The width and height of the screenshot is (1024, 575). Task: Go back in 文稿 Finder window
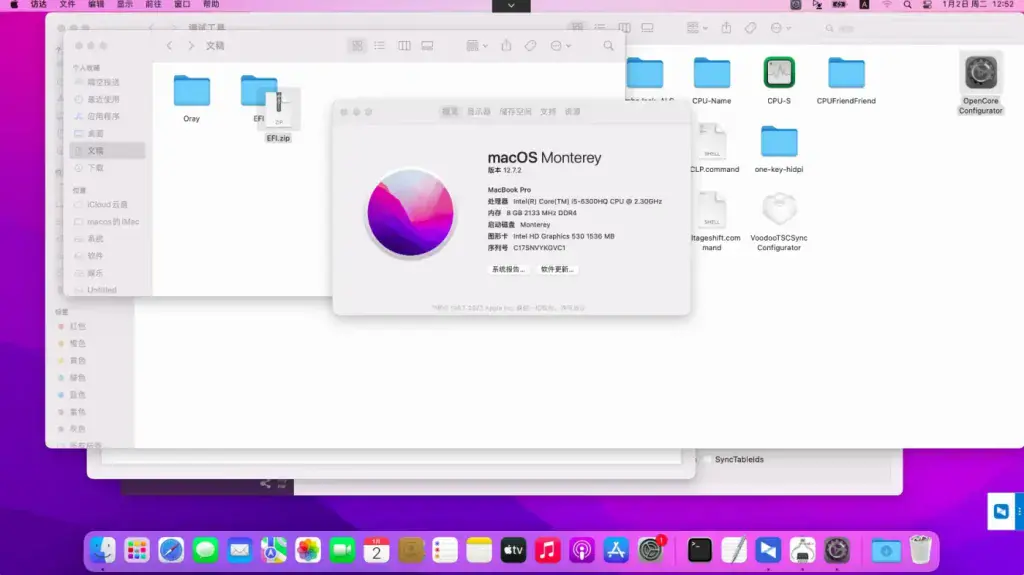tap(169, 46)
